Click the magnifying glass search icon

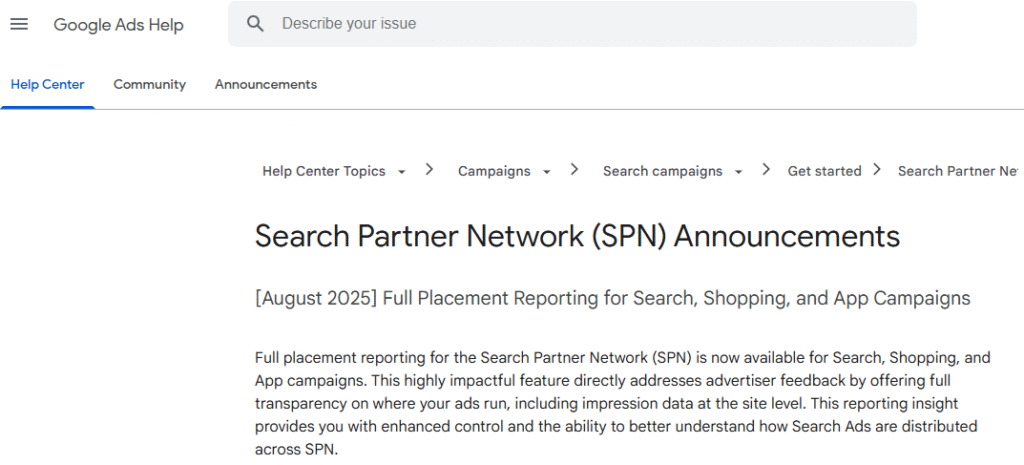(256, 23)
